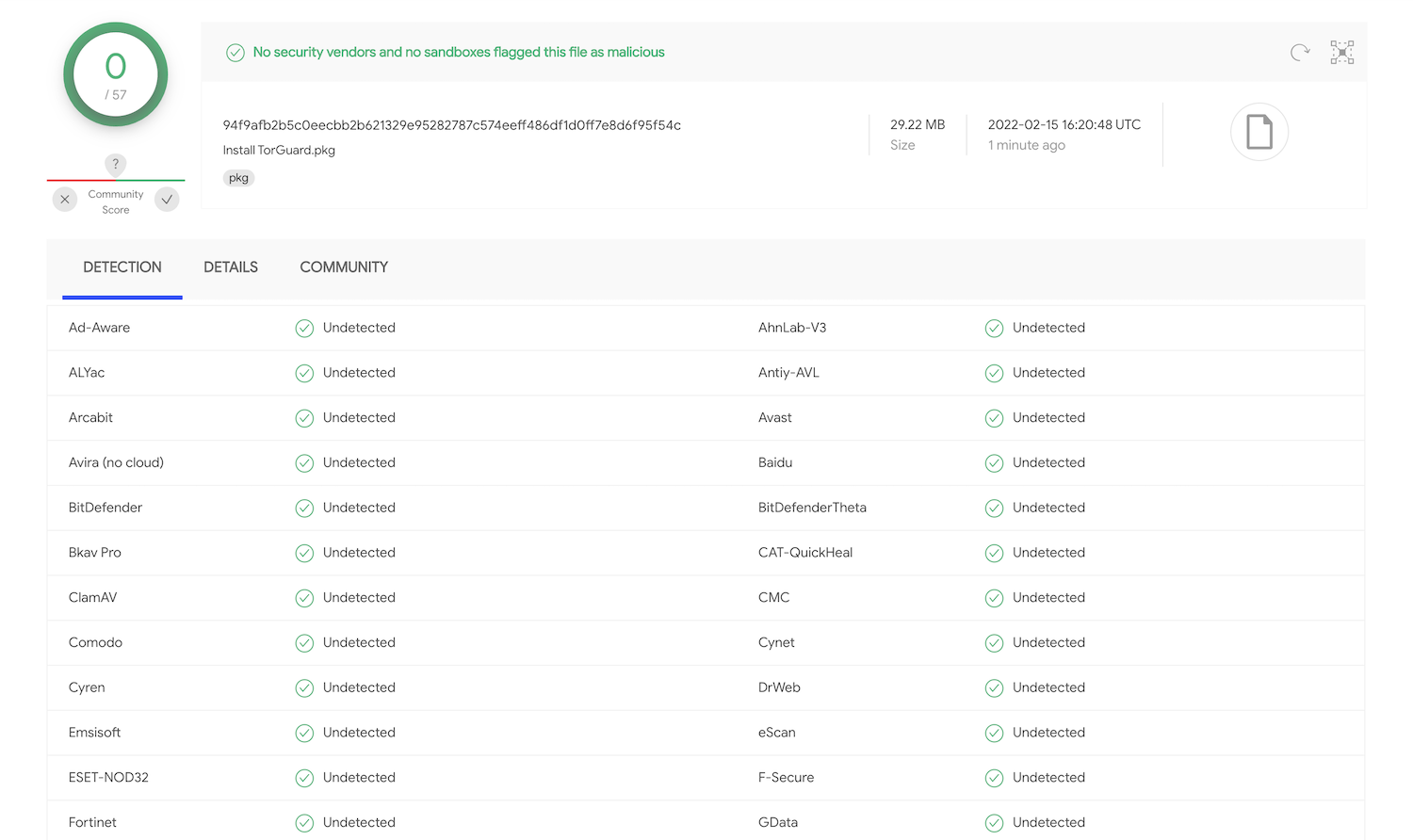The image size is (1413, 840).
Task: Click the green check in the banner message
Action: coord(235,52)
